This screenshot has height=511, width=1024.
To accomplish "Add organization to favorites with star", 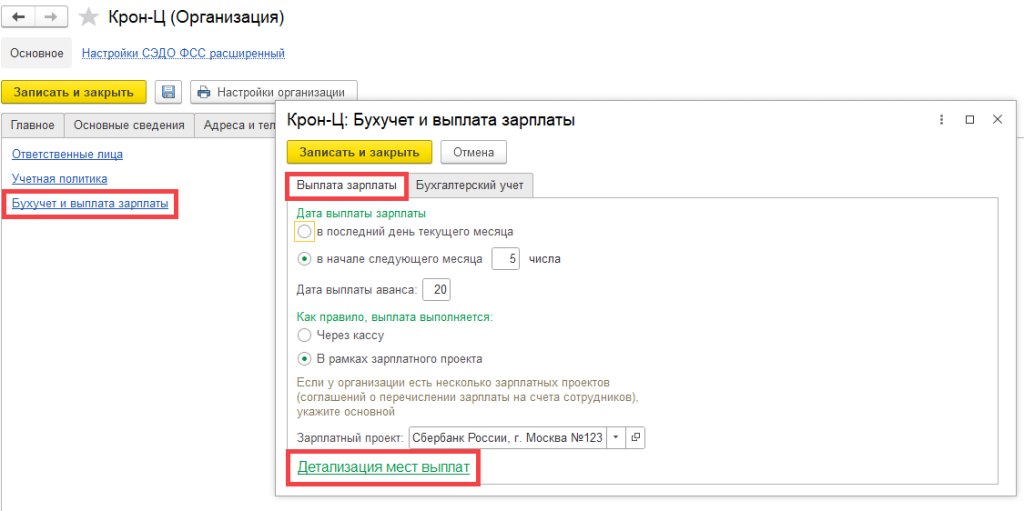I will [x=90, y=17].
